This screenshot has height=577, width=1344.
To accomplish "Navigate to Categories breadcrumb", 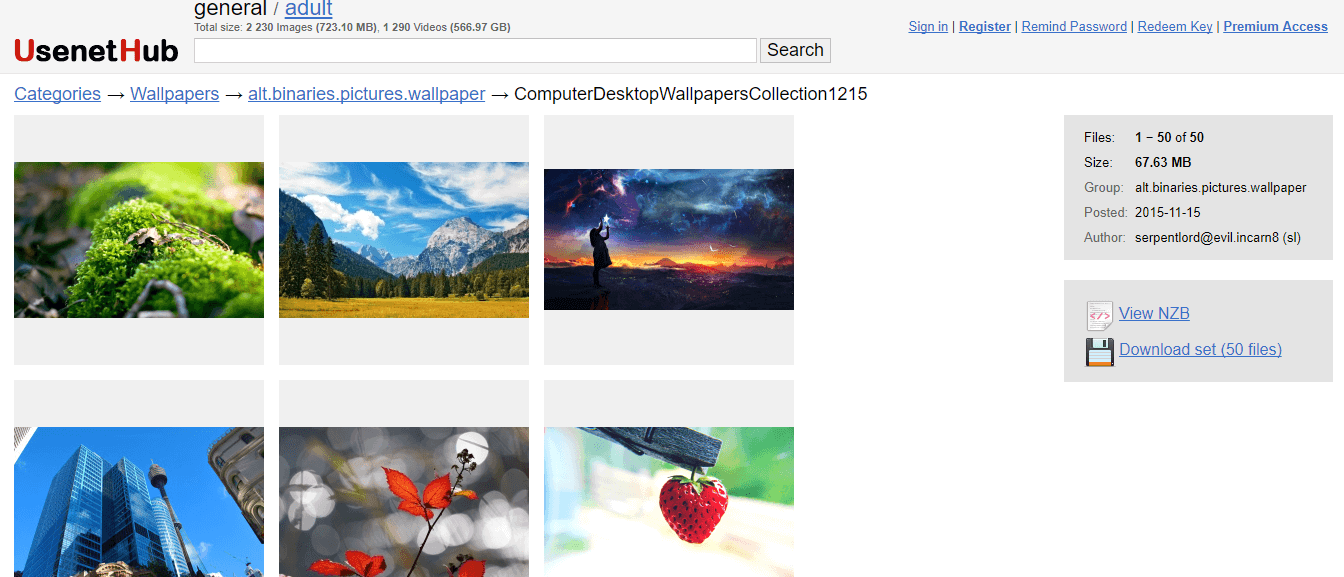I will click(57, 94).
